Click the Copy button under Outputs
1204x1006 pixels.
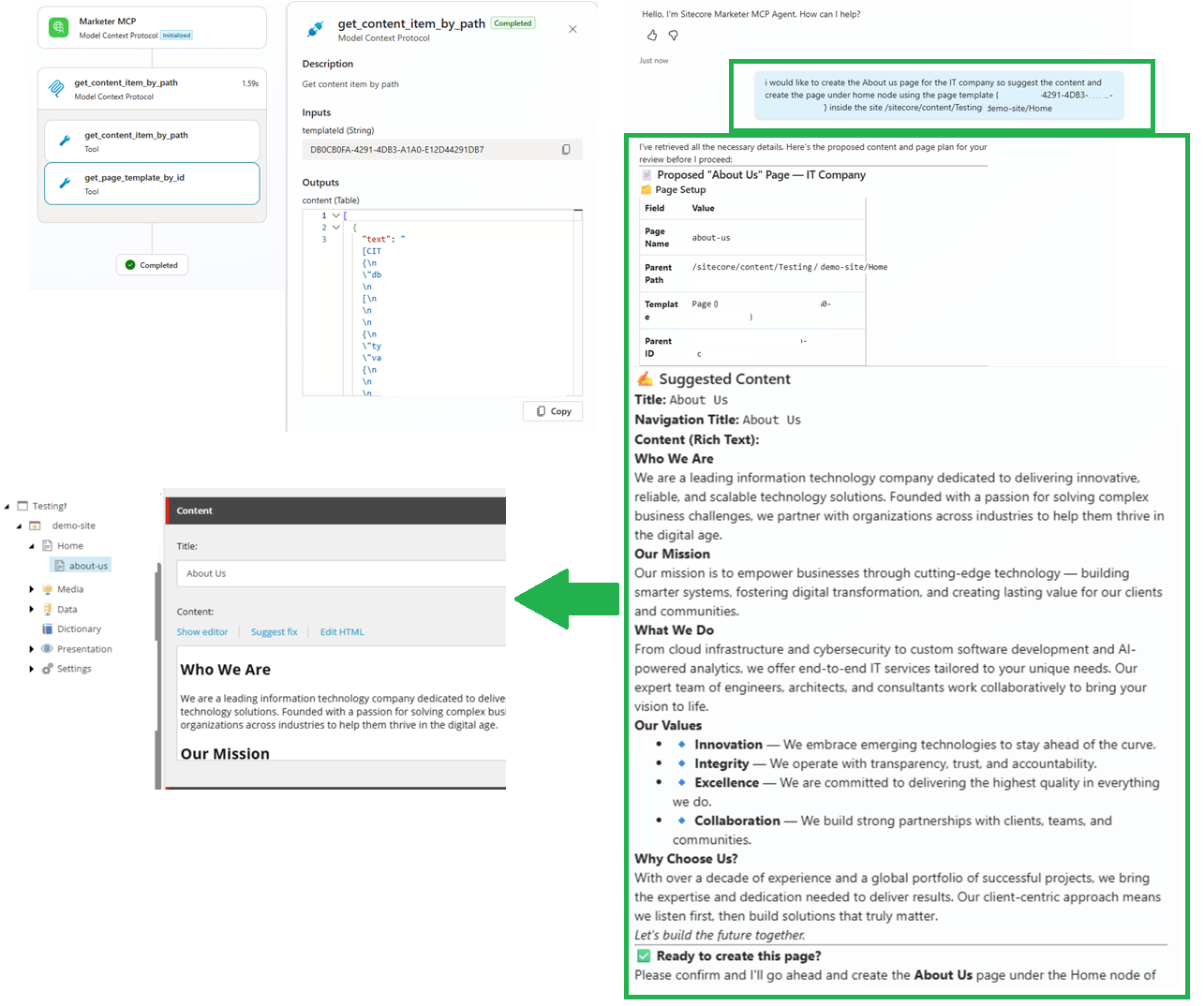(554, 411)
